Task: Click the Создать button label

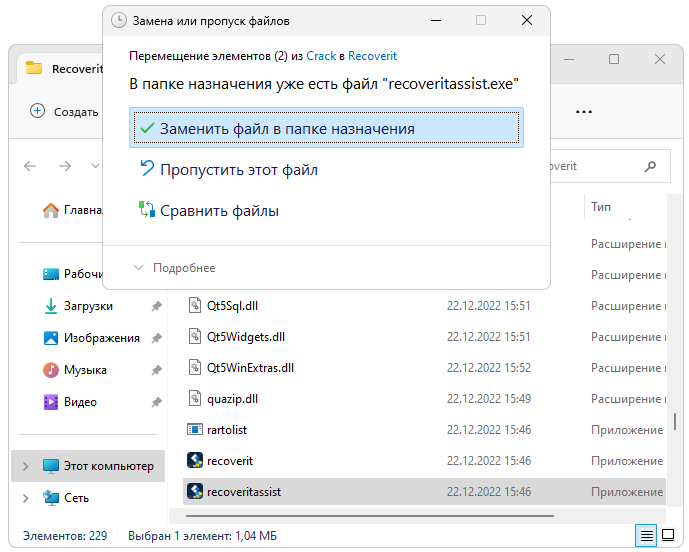Action: [x=76, y=112]
